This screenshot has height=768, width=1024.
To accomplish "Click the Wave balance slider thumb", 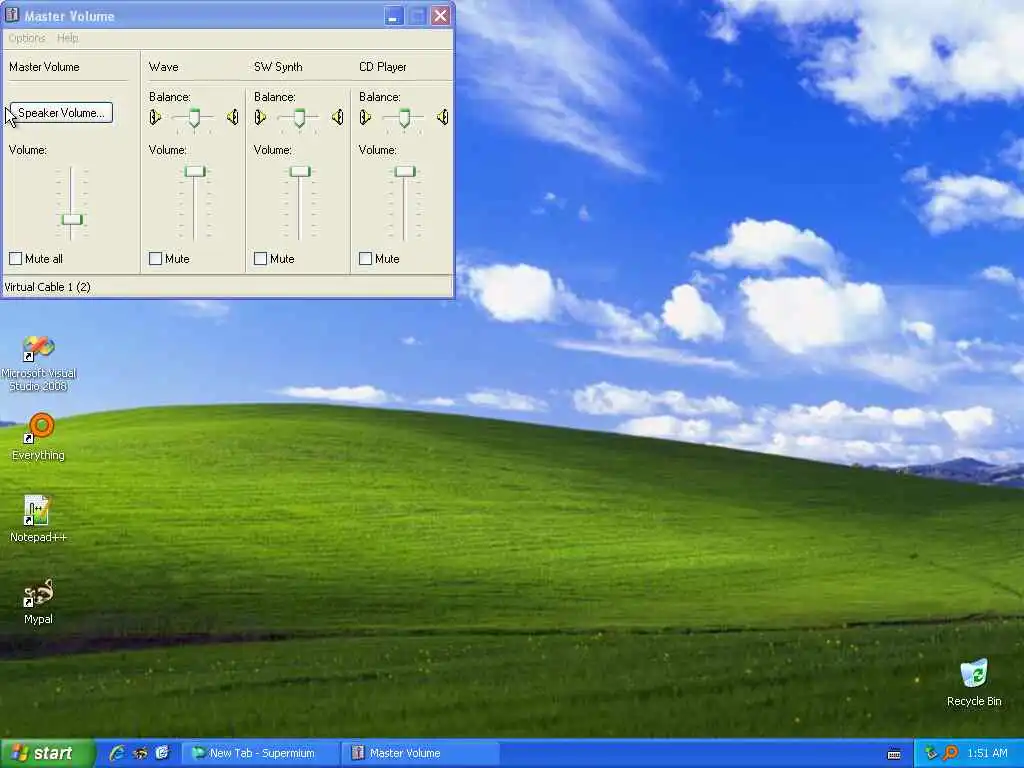I will (194, 118).
